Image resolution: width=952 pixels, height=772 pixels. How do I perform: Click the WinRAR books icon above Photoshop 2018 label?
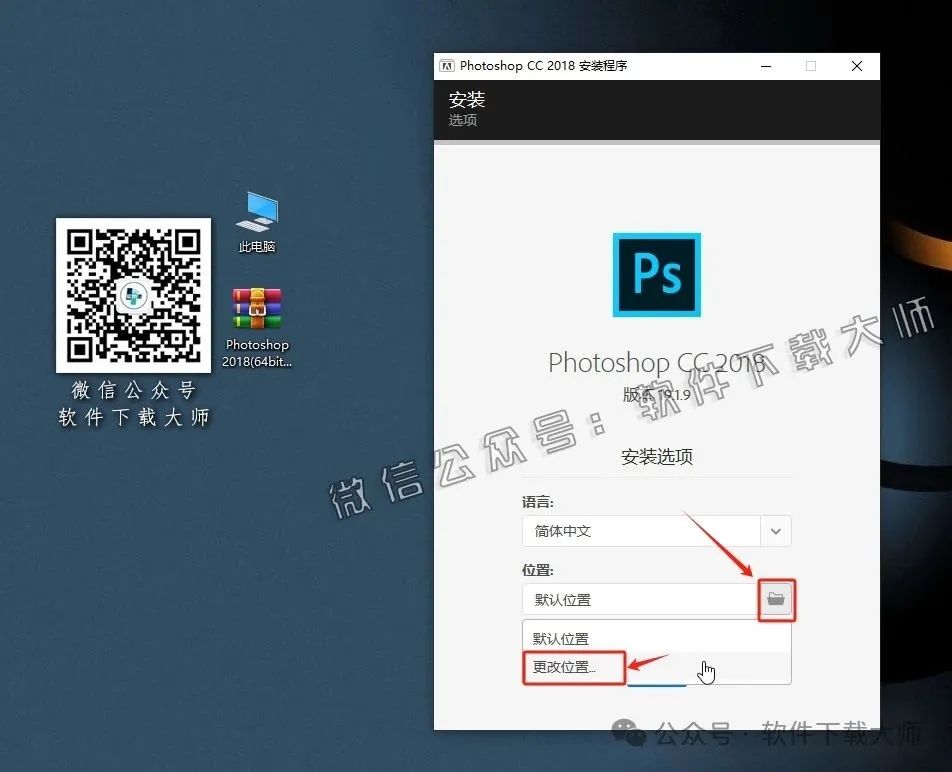[x=256, y=310]
